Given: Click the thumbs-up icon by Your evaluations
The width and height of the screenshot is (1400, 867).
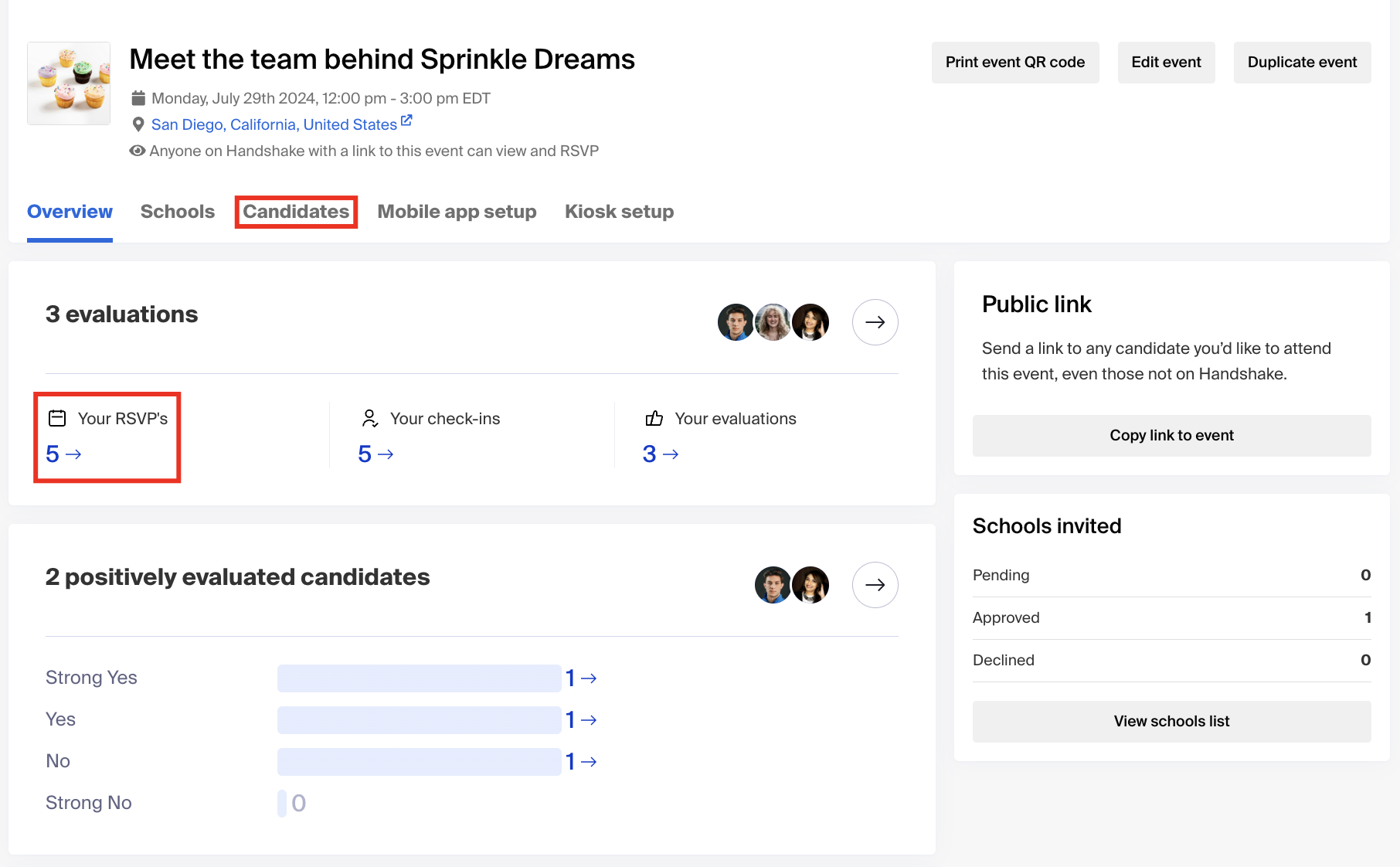Looking at the screenshot, I should (654, 418).
